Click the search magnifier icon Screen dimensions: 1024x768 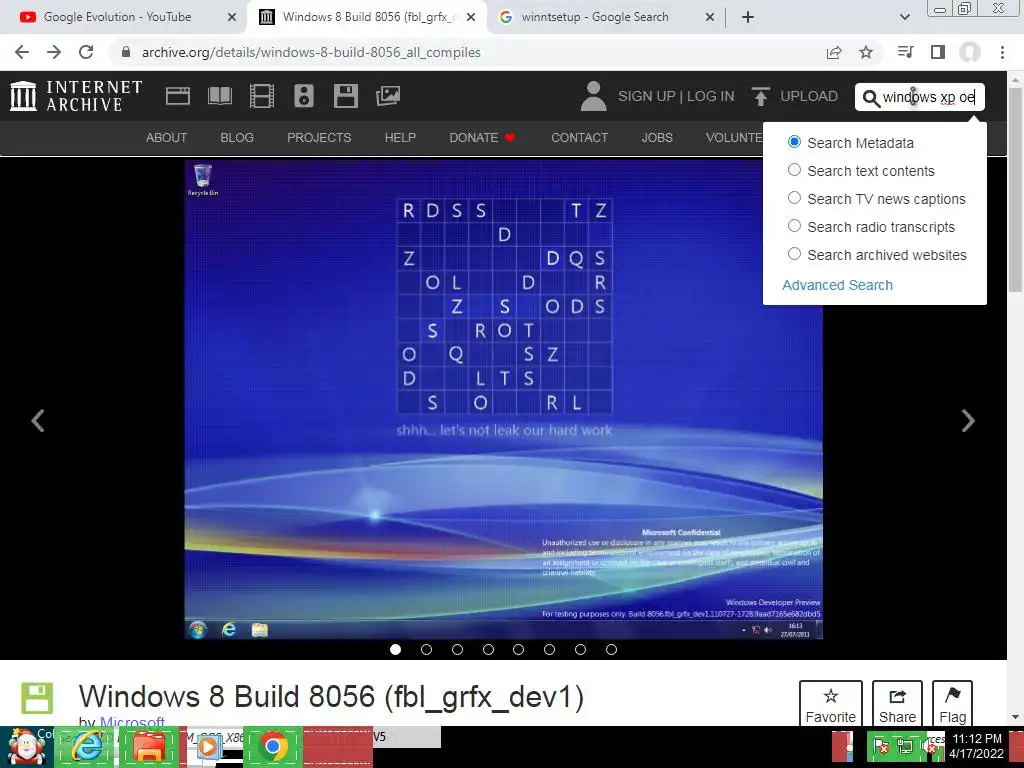point(871,98)
